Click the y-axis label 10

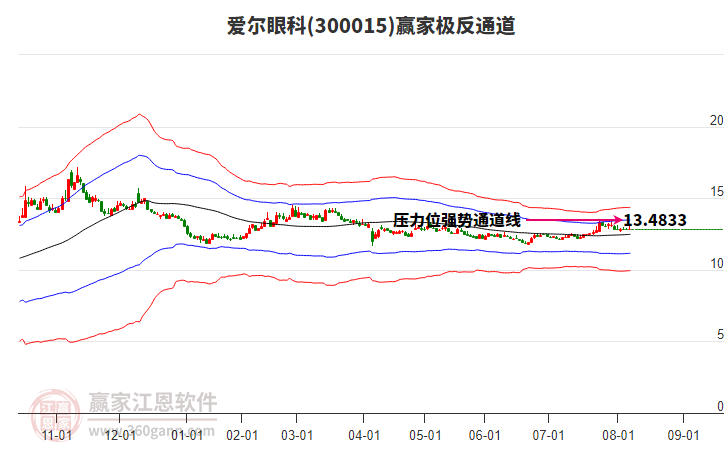coord(716,263)
